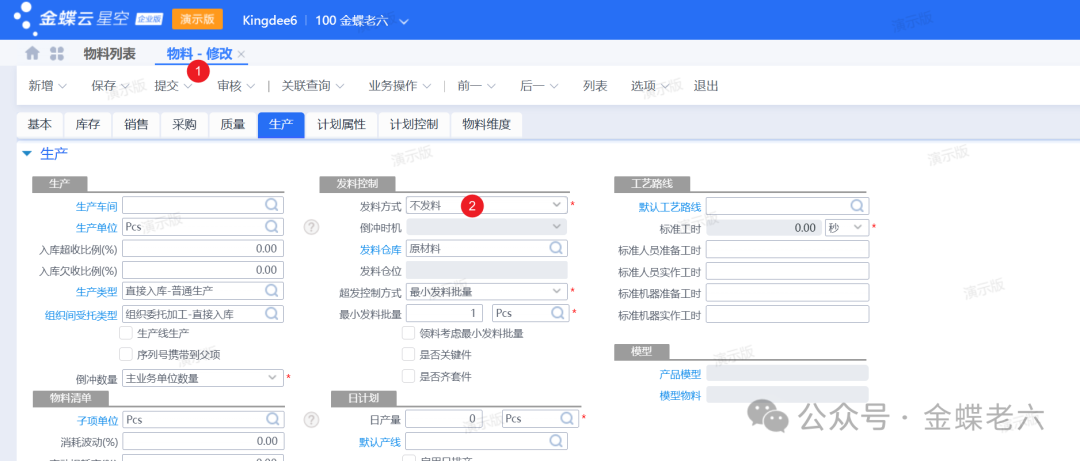Click the help question mark beside 生产单位
The image size is (1080, 461).
pyautogui.click(x=311, y=227)
